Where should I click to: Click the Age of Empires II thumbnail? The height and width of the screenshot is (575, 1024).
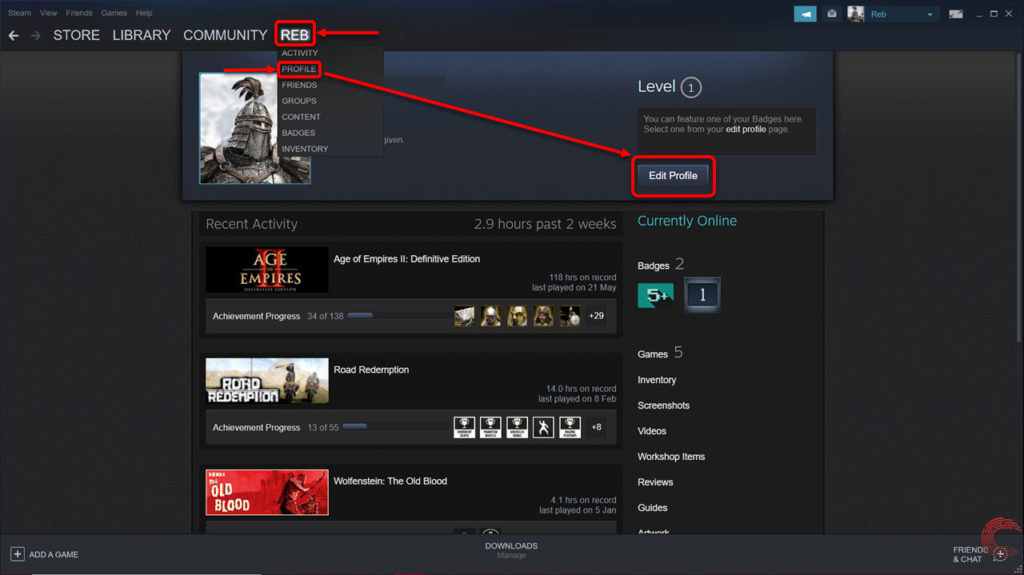(267, 270)
